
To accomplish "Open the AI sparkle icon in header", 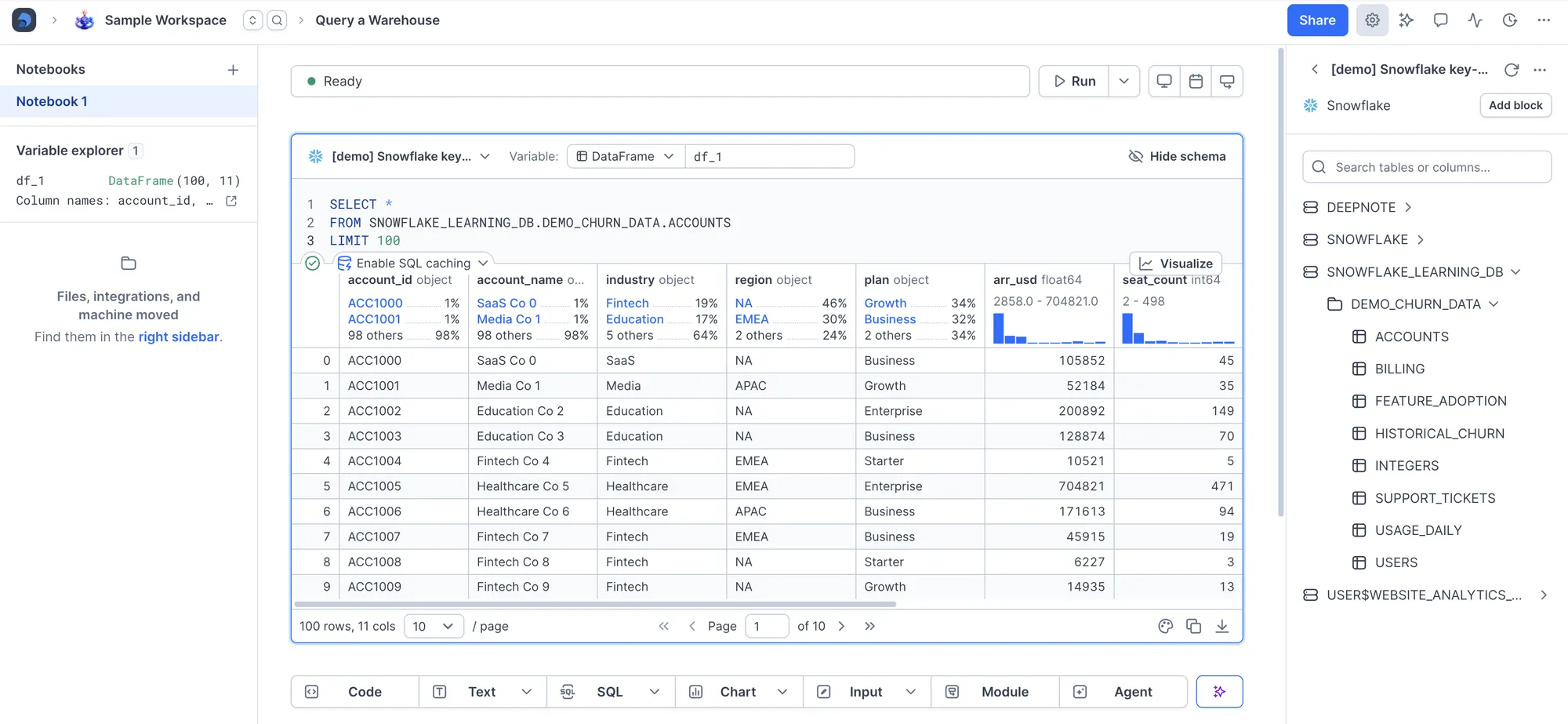I will click(x=1406, y=20).
